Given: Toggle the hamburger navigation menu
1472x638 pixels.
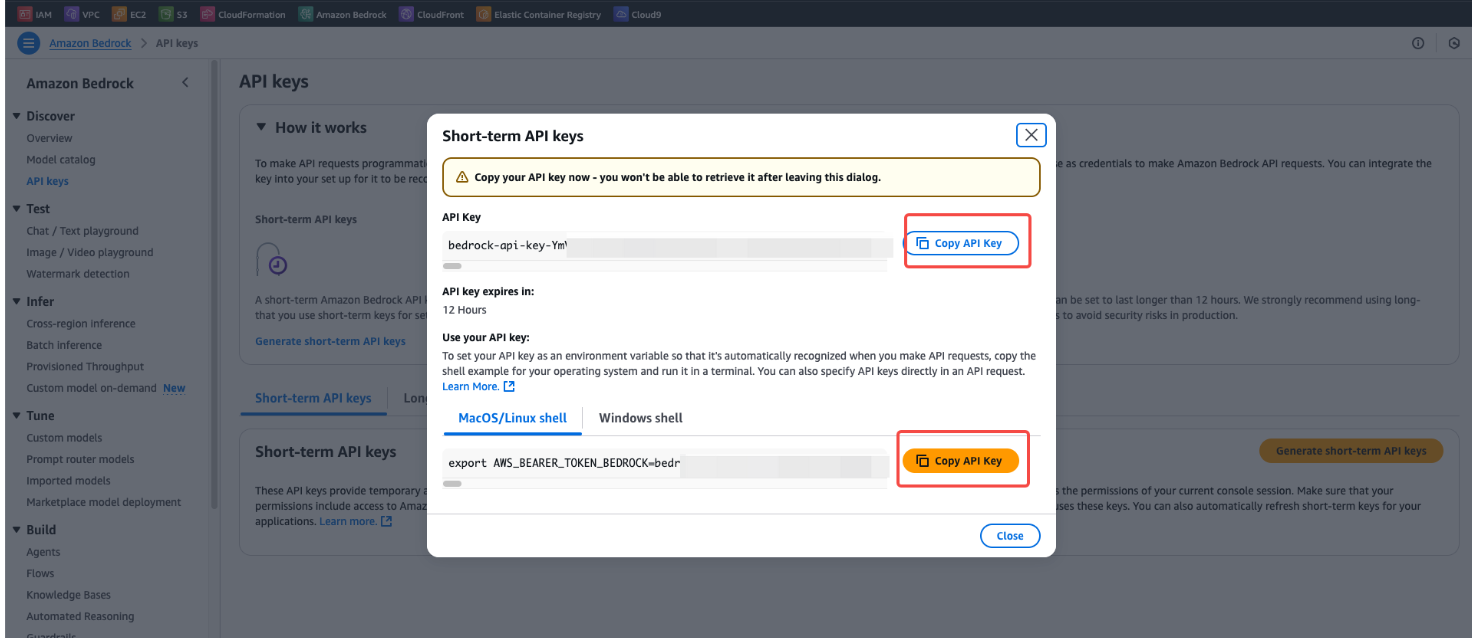Looking at the screenshot, I should [x=29, y=43].
